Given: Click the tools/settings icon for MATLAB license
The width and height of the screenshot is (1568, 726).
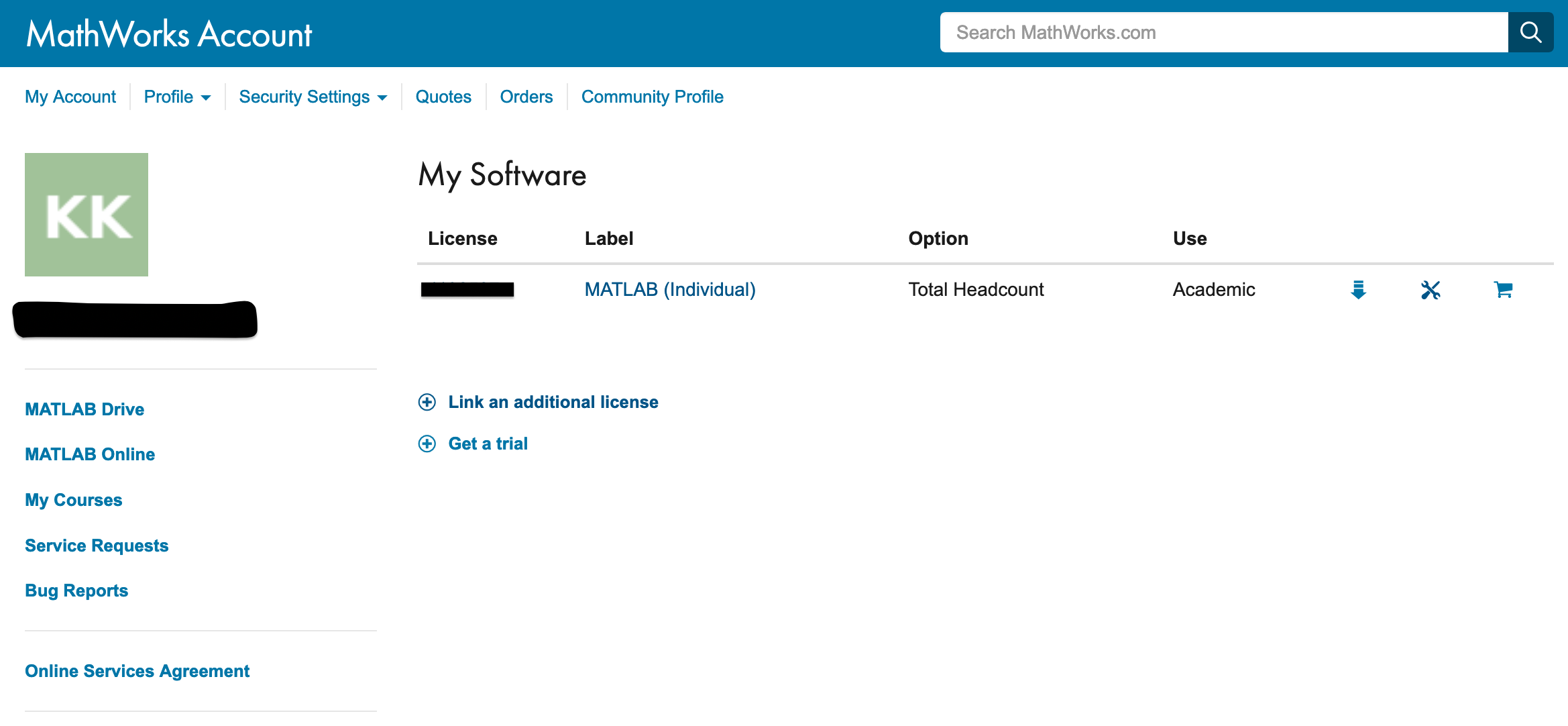Looking at the screenshot, I should point(1431,289).
